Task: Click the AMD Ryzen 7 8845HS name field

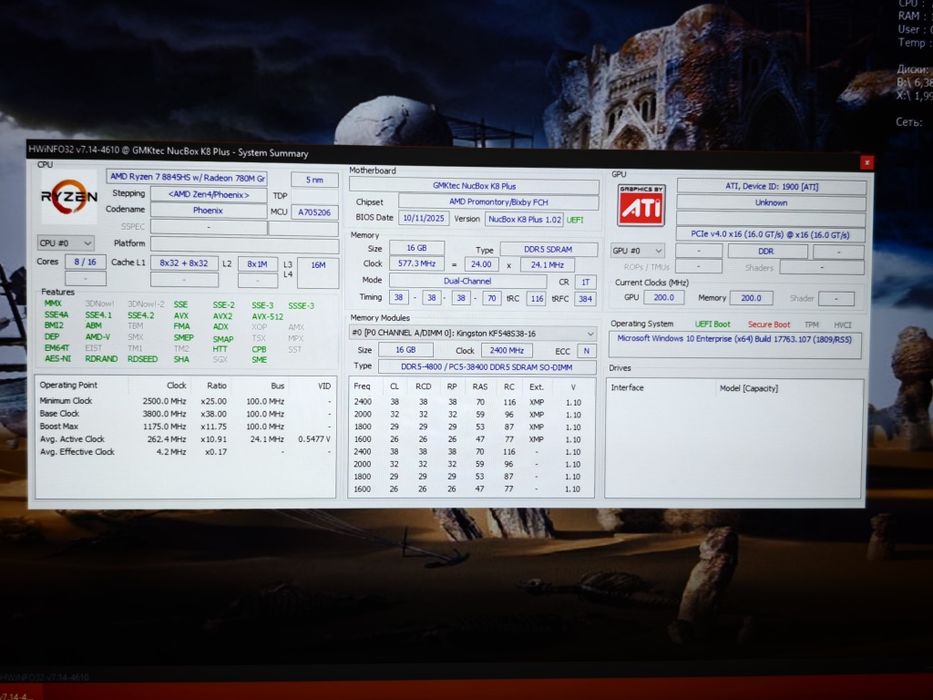Action: 187,177
